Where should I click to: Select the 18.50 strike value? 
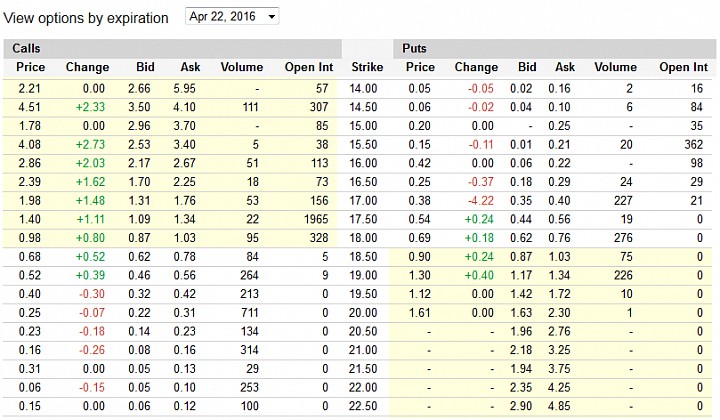363,257
